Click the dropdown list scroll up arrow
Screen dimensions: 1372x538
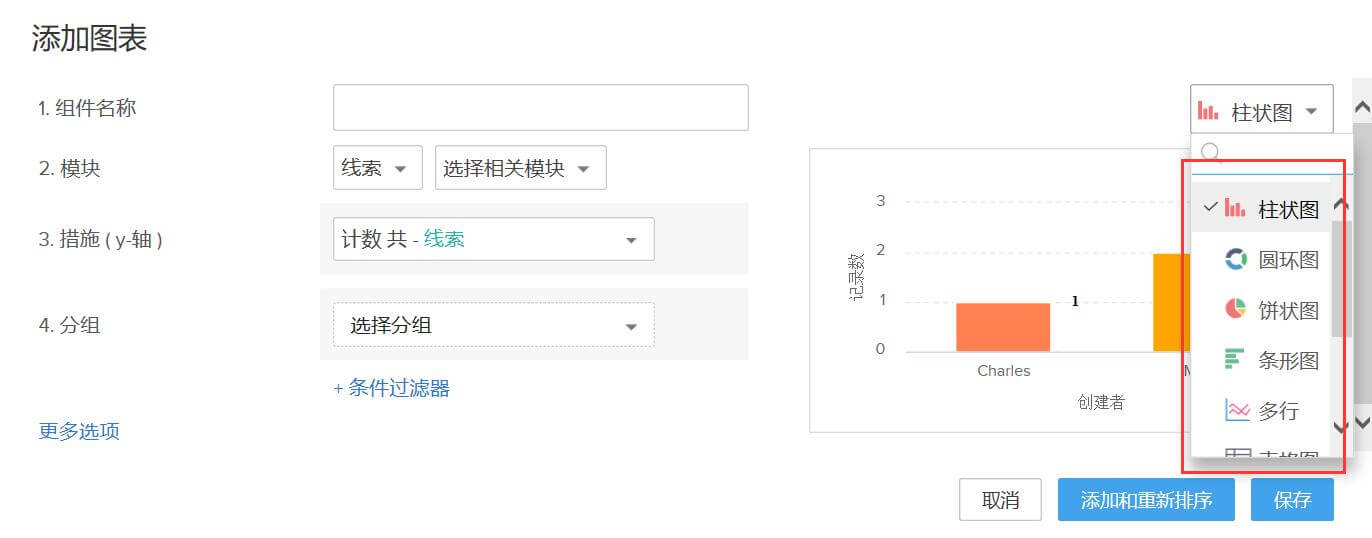point(1340,206)
